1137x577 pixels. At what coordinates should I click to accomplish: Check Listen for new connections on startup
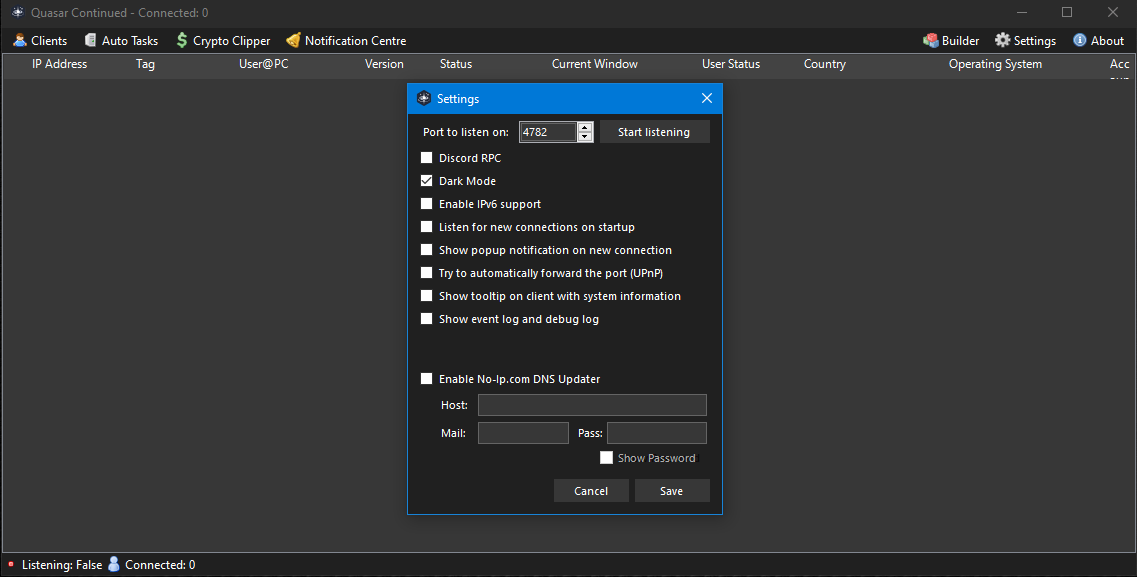pyautogui.click(x=426, y=227)
